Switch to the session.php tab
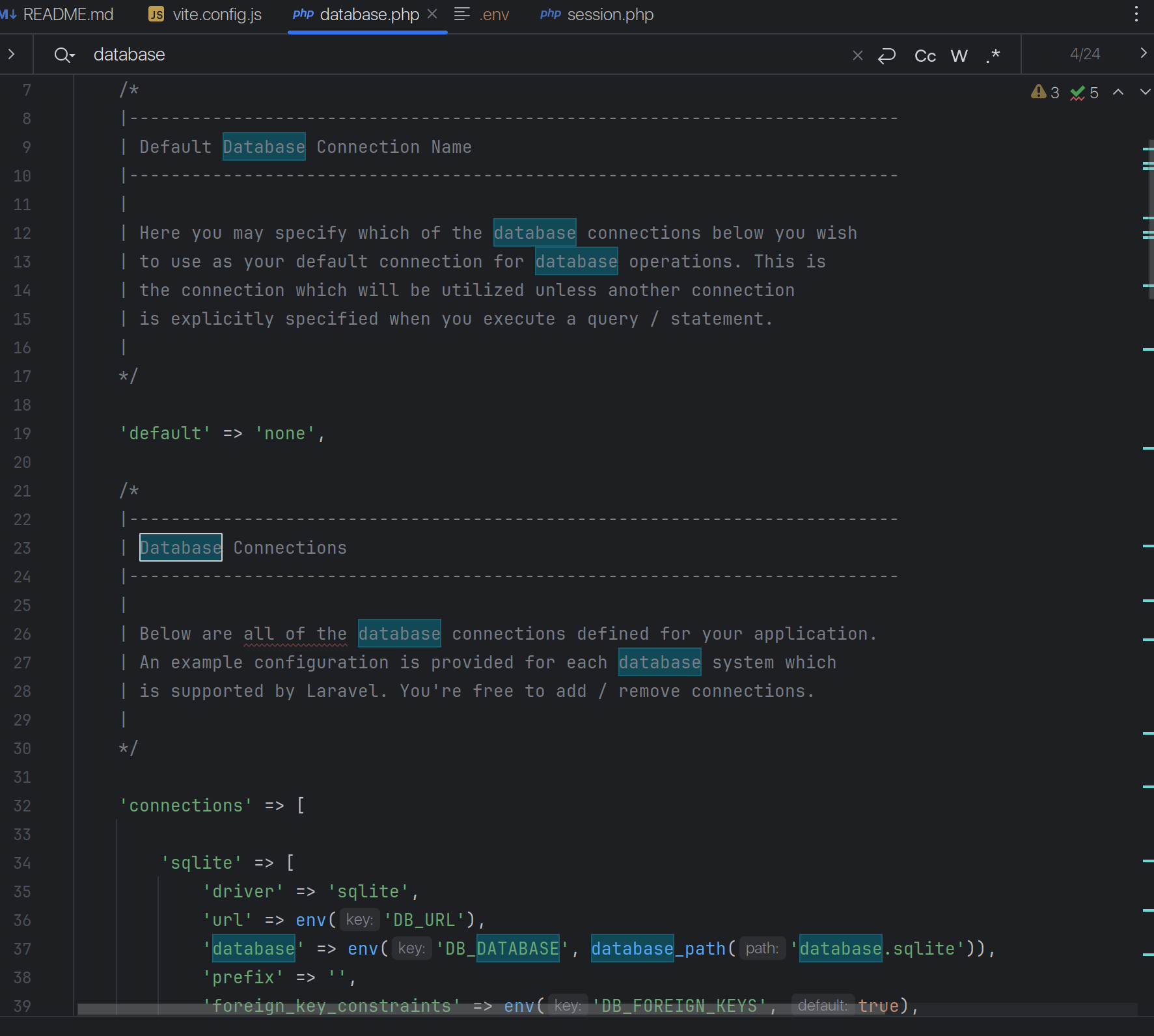1154x1036 pixels. pos(597,14)
